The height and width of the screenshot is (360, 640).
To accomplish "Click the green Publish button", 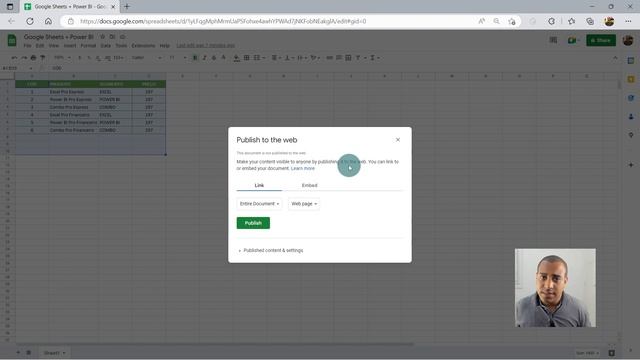I will coord(253,223).
